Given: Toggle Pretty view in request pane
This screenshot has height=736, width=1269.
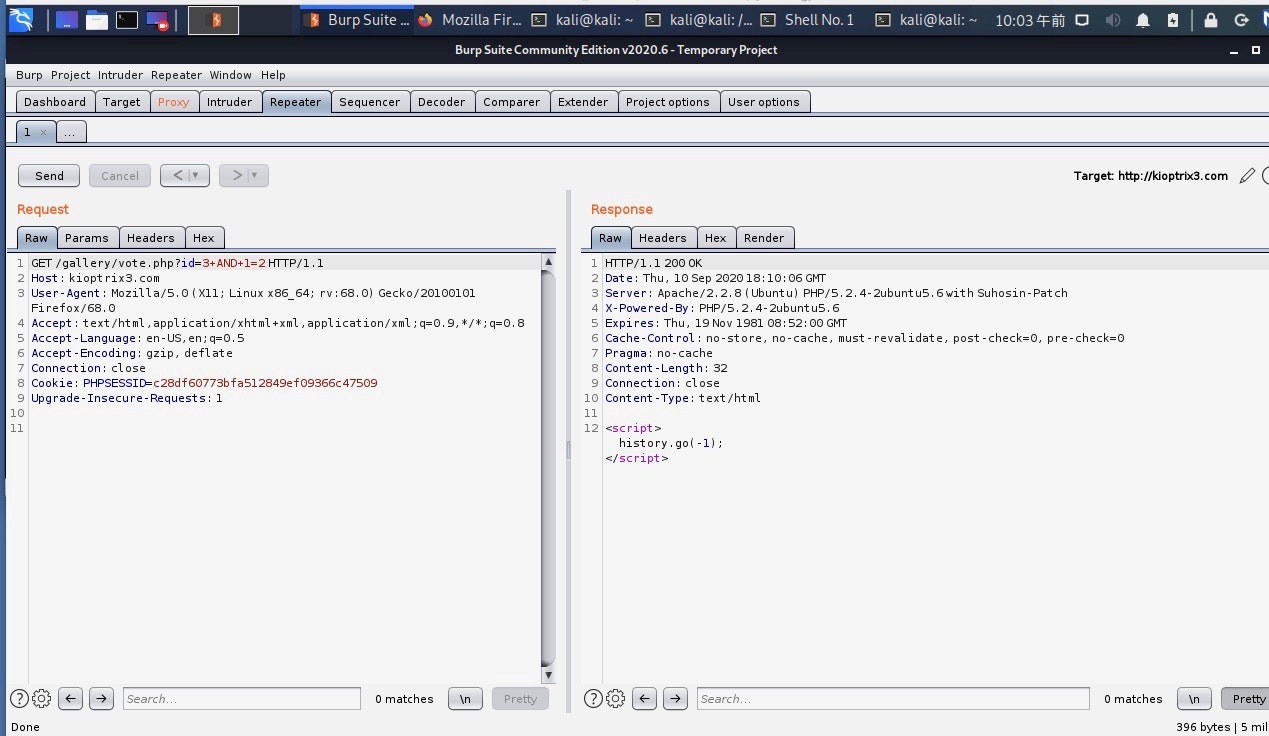Looking at the screenshot, I should point(520,698).
